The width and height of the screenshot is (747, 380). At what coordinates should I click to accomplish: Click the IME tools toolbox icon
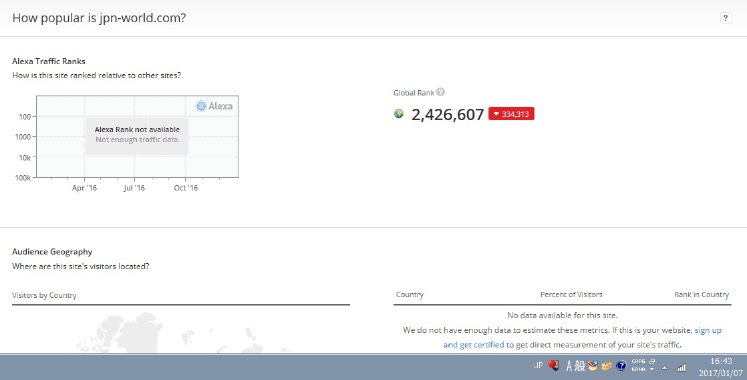pyautogui.click(x=593, y=366)
